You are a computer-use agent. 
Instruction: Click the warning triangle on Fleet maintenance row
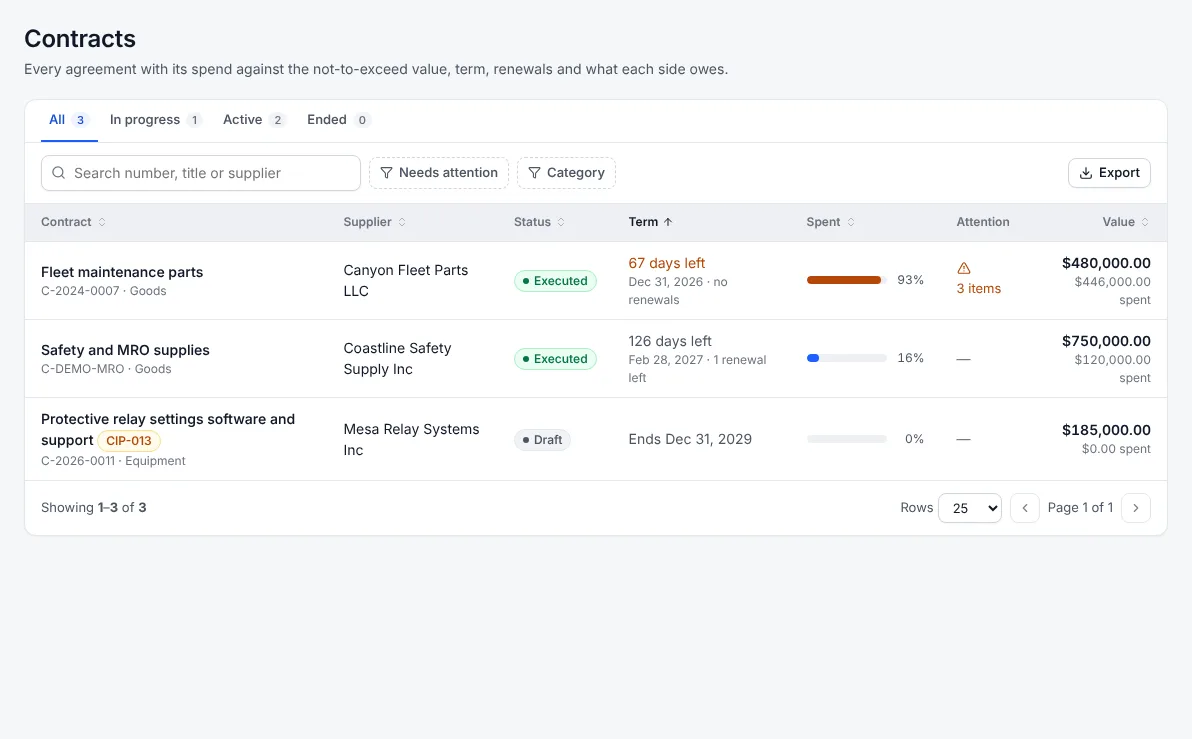click(964, 268)
